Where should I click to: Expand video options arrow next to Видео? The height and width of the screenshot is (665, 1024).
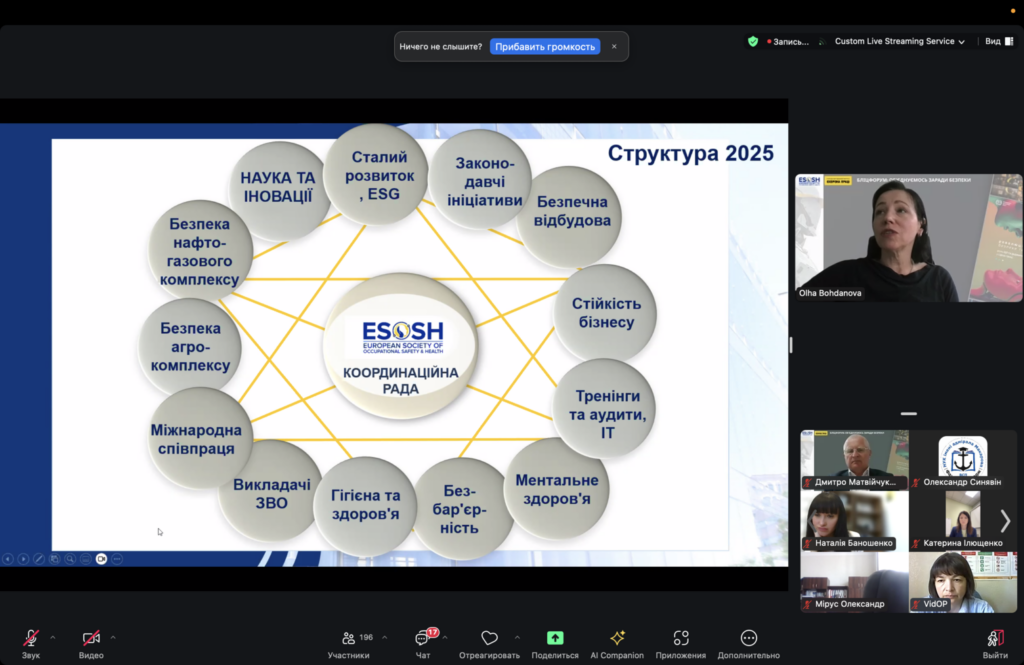(113, 637)
